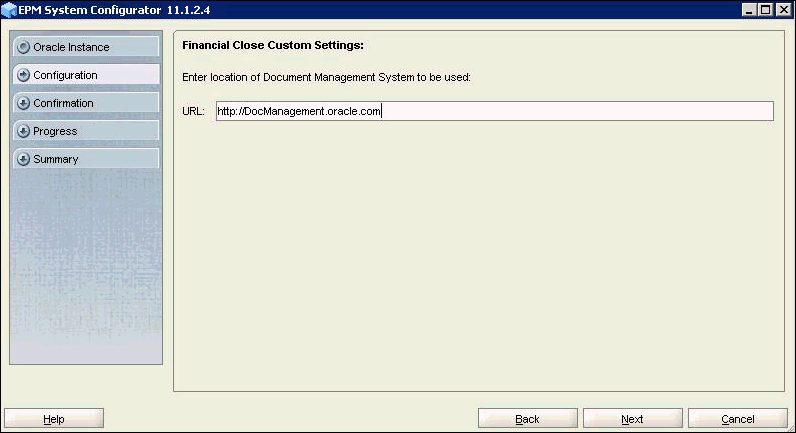796x433 pixels.
Task: Select the Summary step label
Action: pos(55,159)
